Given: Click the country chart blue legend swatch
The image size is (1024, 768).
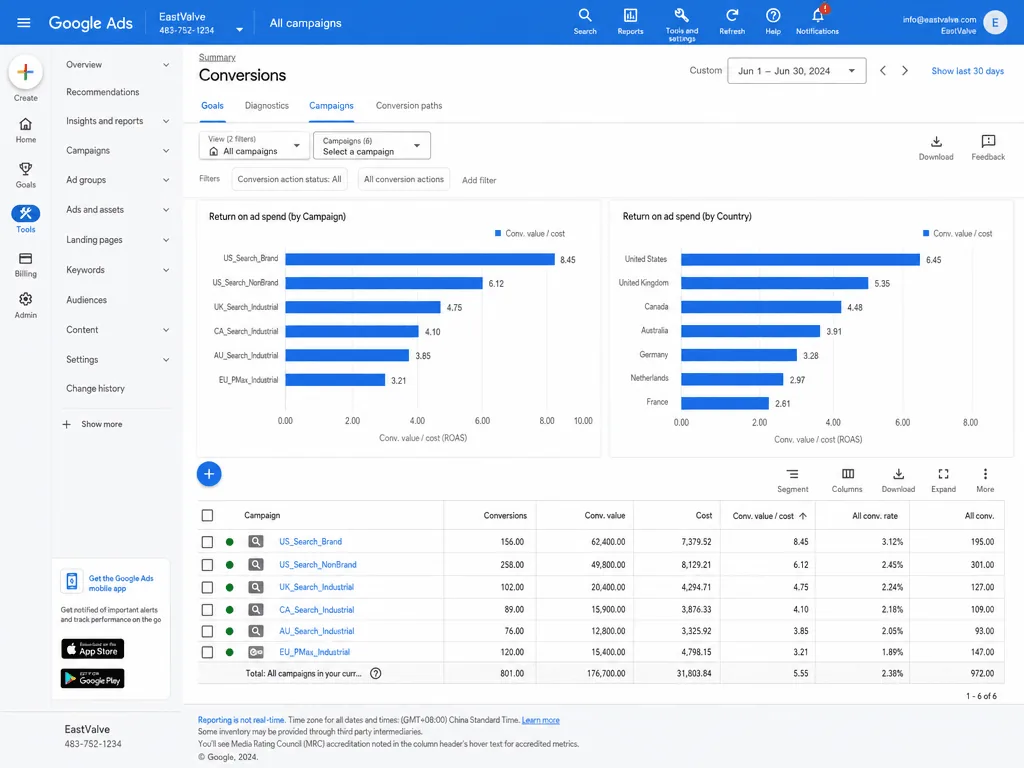Looking at the screenshot, I should 925,233.
